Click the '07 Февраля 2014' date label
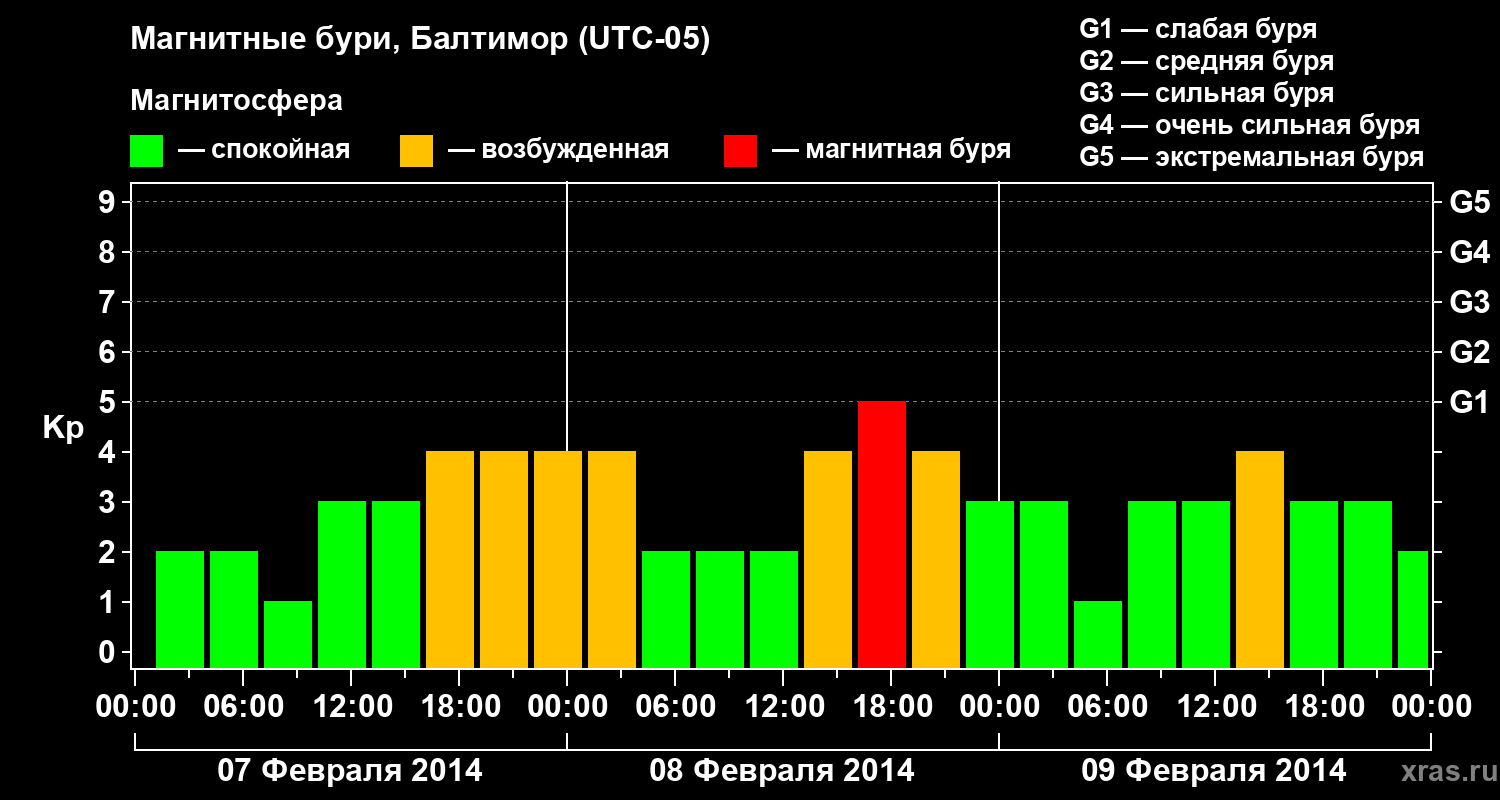 click(x=350, y=771)
